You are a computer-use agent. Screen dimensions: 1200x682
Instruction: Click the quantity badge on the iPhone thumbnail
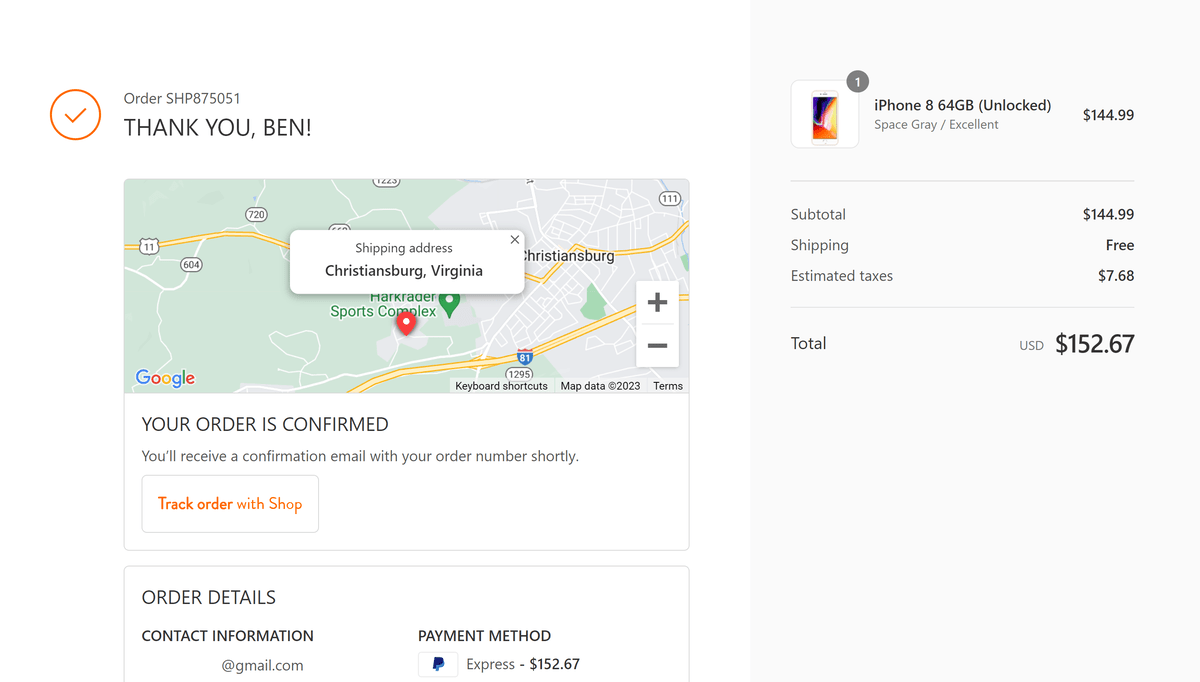point(857,81)
